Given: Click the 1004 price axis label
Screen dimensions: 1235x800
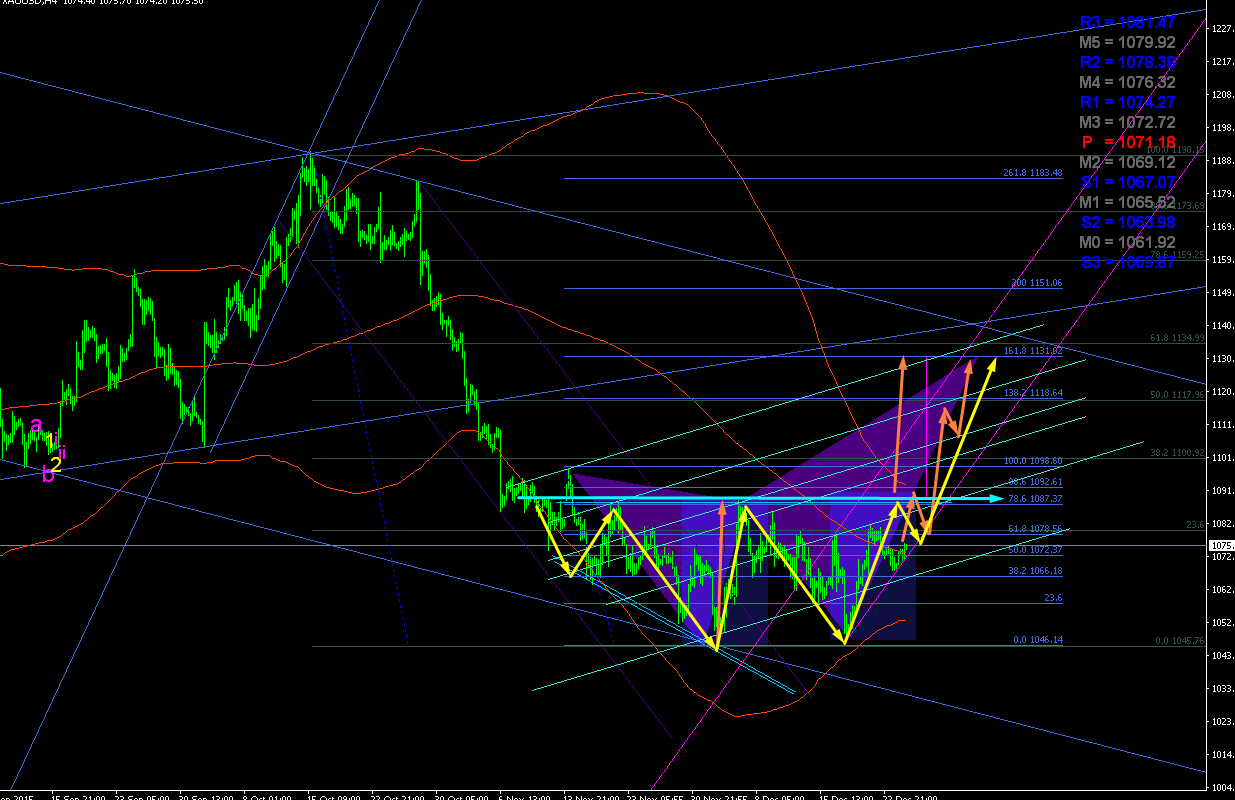Looking at the screenshot, I should tap(1221, 787).
